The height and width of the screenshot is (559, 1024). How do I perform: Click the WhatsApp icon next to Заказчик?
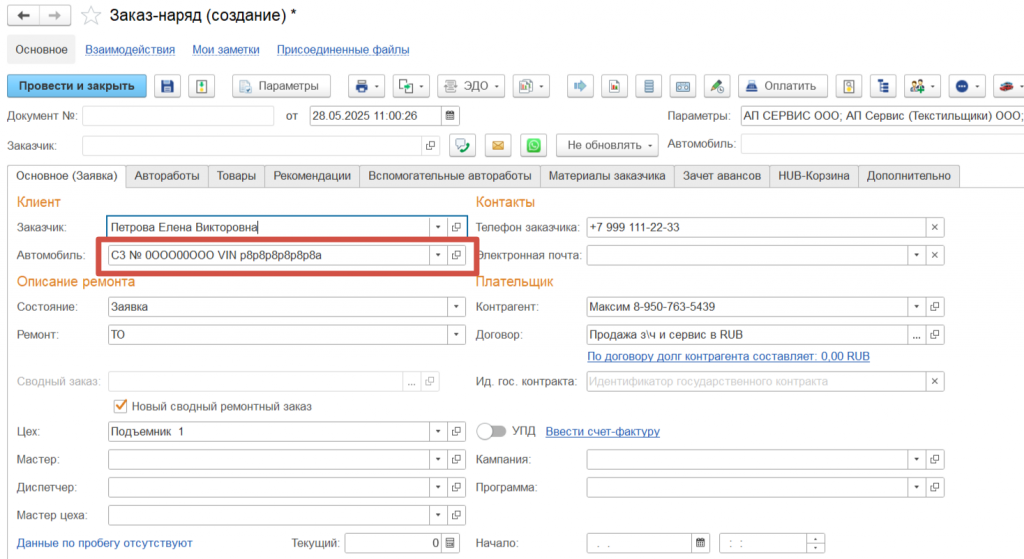(x=535, y=146)
